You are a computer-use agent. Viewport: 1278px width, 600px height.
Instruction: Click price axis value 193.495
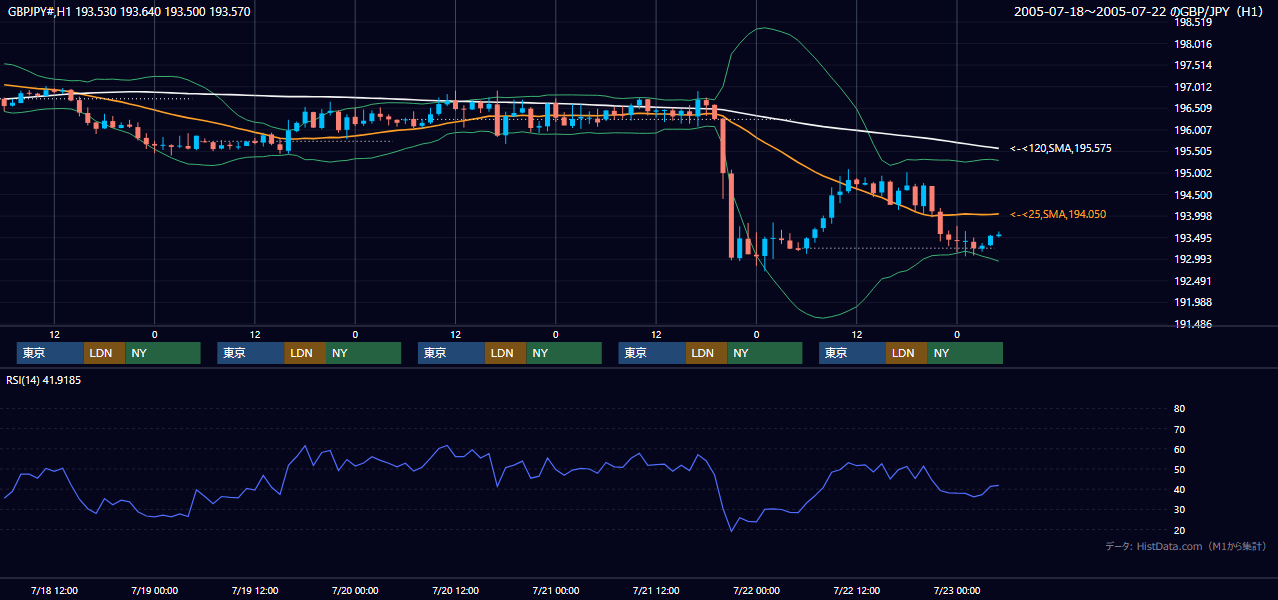[1193, 238]
